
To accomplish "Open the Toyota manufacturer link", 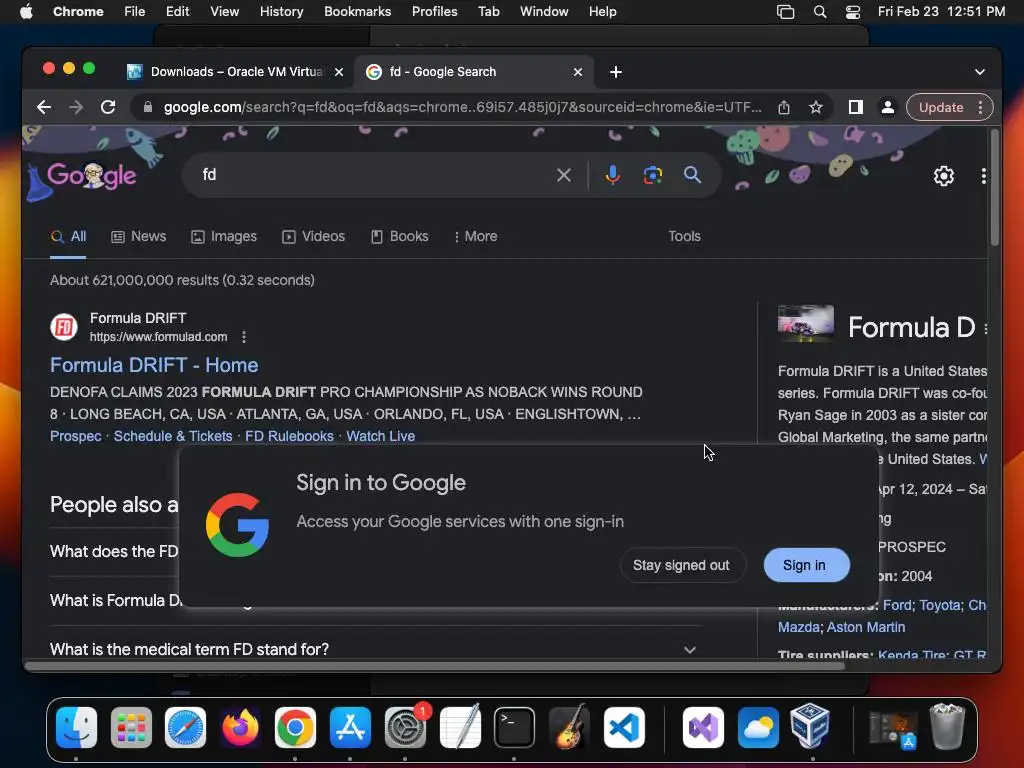I will click(x=940, y=605).
